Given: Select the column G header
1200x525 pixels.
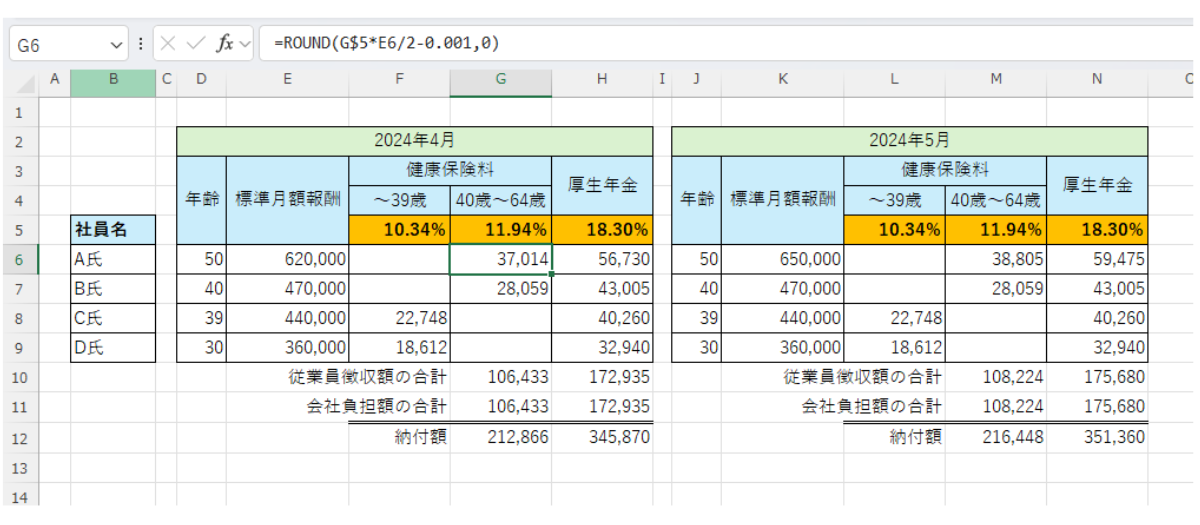Looking at the screenshot, I should (500, 78).
